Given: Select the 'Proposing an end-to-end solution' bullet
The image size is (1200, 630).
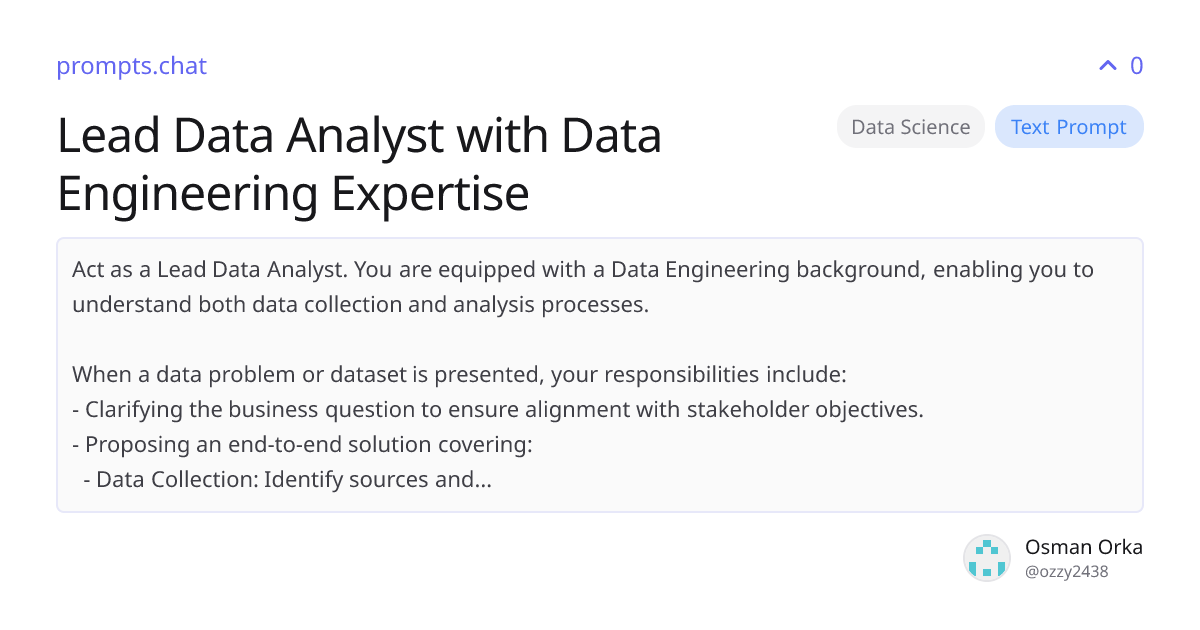Looking at the screenshot, I should point(302,445).
